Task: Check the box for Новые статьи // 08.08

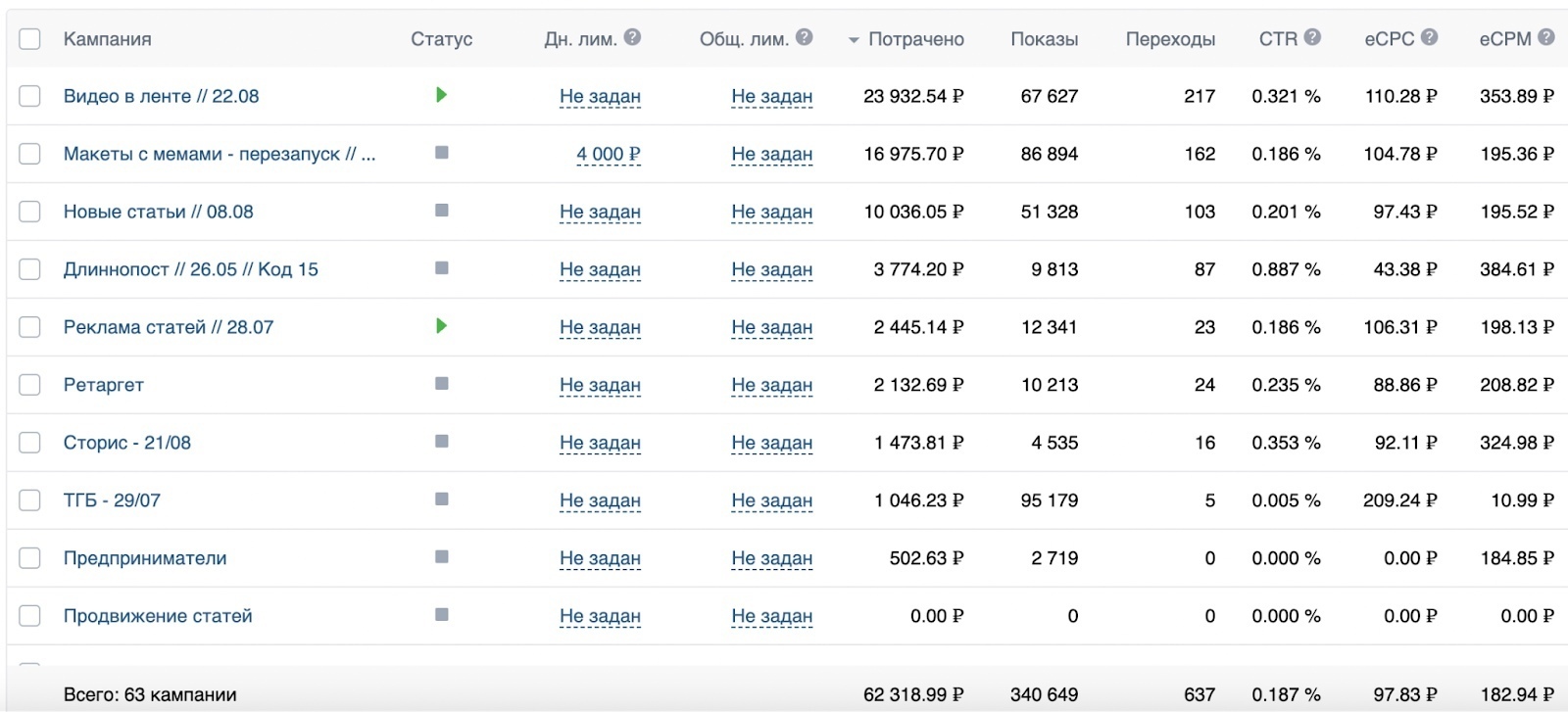Action: [x=30, y=212]
